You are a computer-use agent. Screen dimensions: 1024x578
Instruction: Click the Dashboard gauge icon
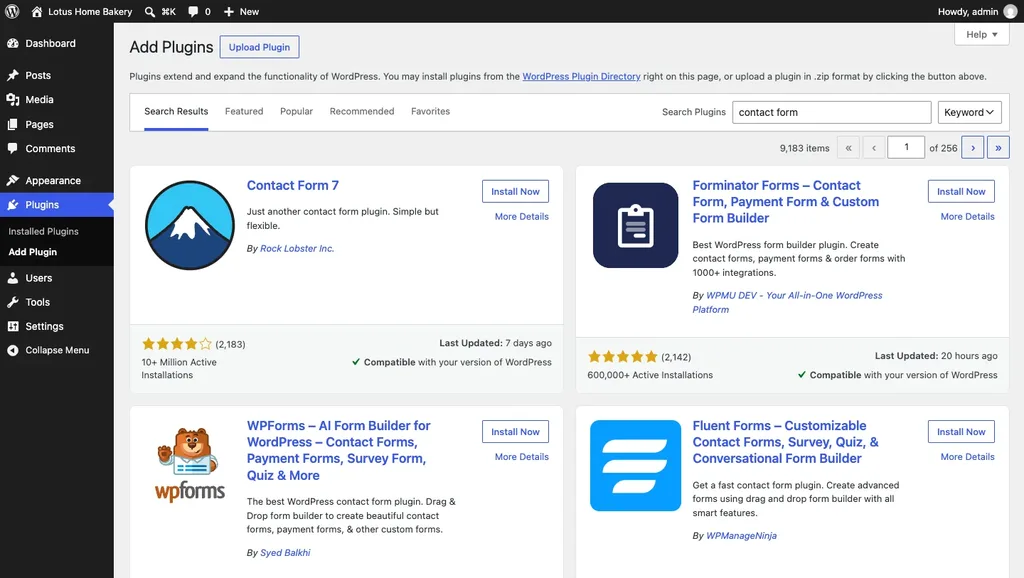[12, 43]
